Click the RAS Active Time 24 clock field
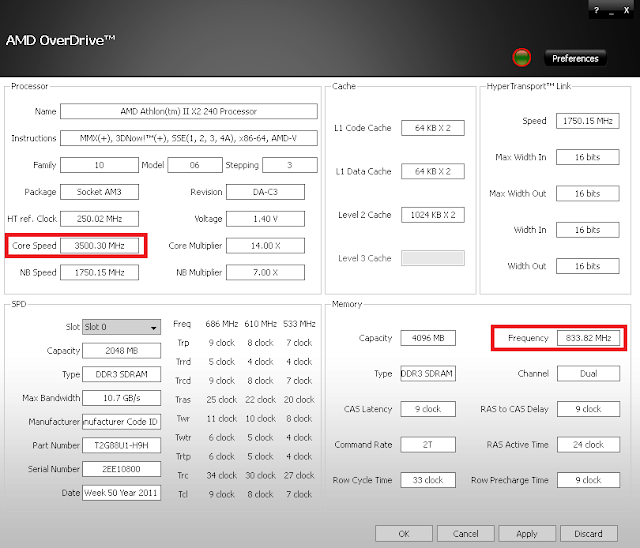This screenshot has width=640, height=548. [x=588, y=444]
